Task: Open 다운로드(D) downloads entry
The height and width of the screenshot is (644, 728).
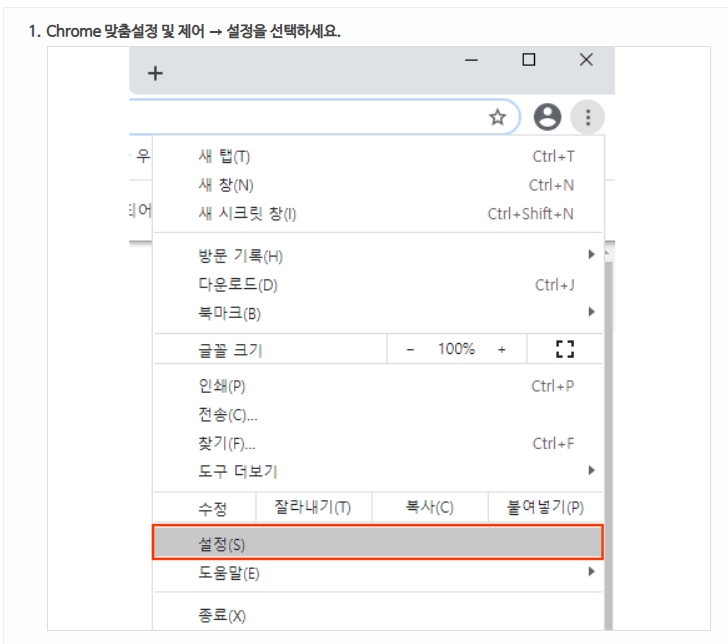Action: click(378, 285)
